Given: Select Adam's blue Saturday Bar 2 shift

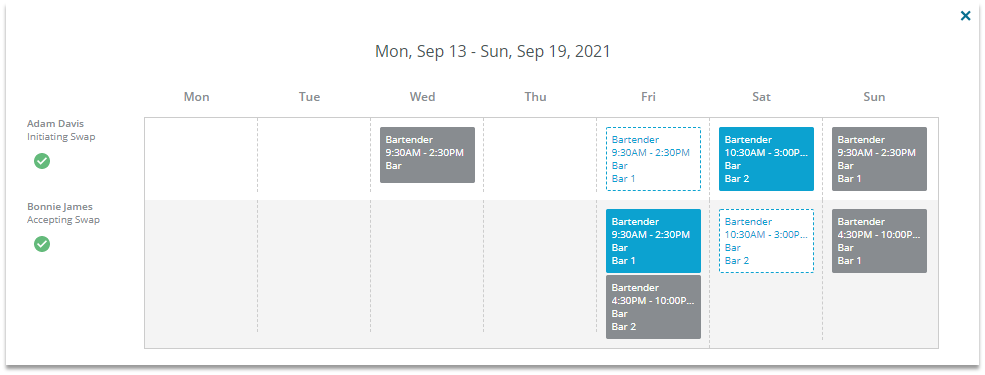Looking at the screenshot, I should click(766, 159).
